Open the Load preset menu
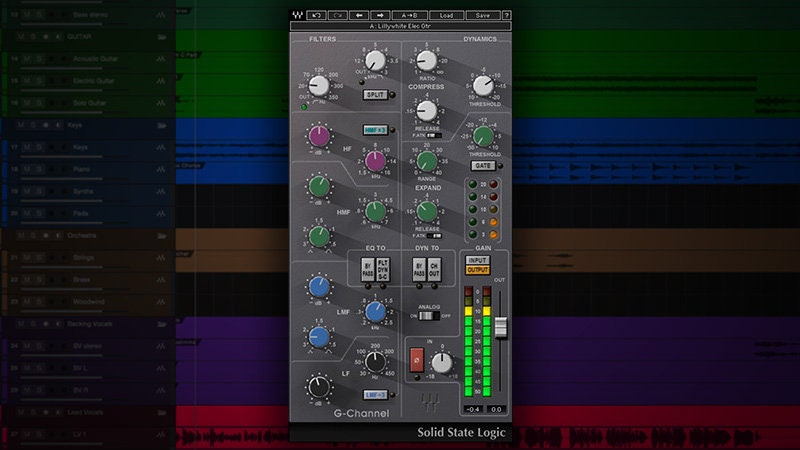Screen dimensions: 800x450 tap(446, 15)
